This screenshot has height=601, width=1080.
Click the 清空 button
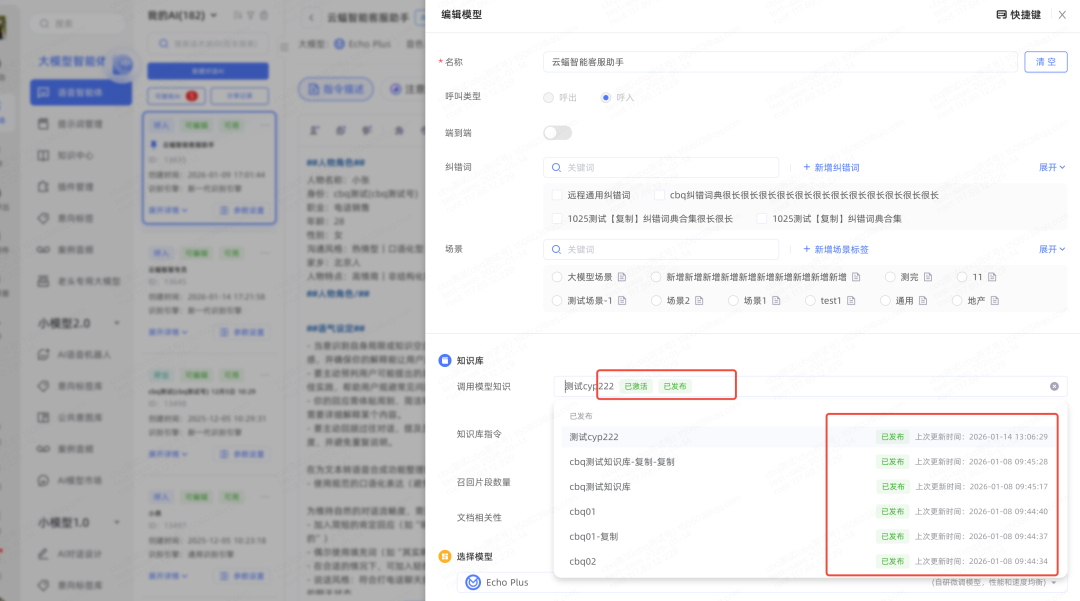1046,62
